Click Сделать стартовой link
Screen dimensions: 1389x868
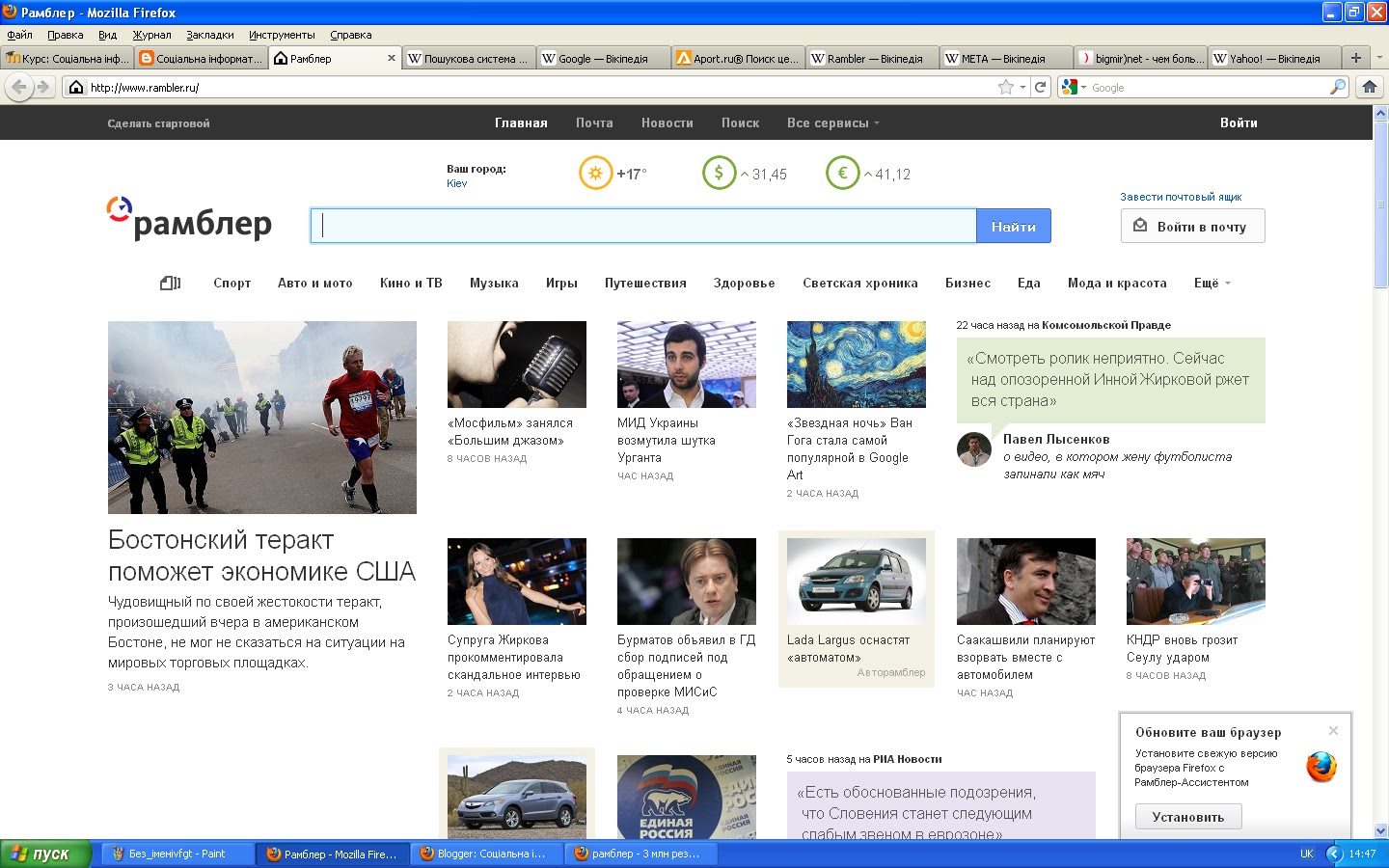158,123
